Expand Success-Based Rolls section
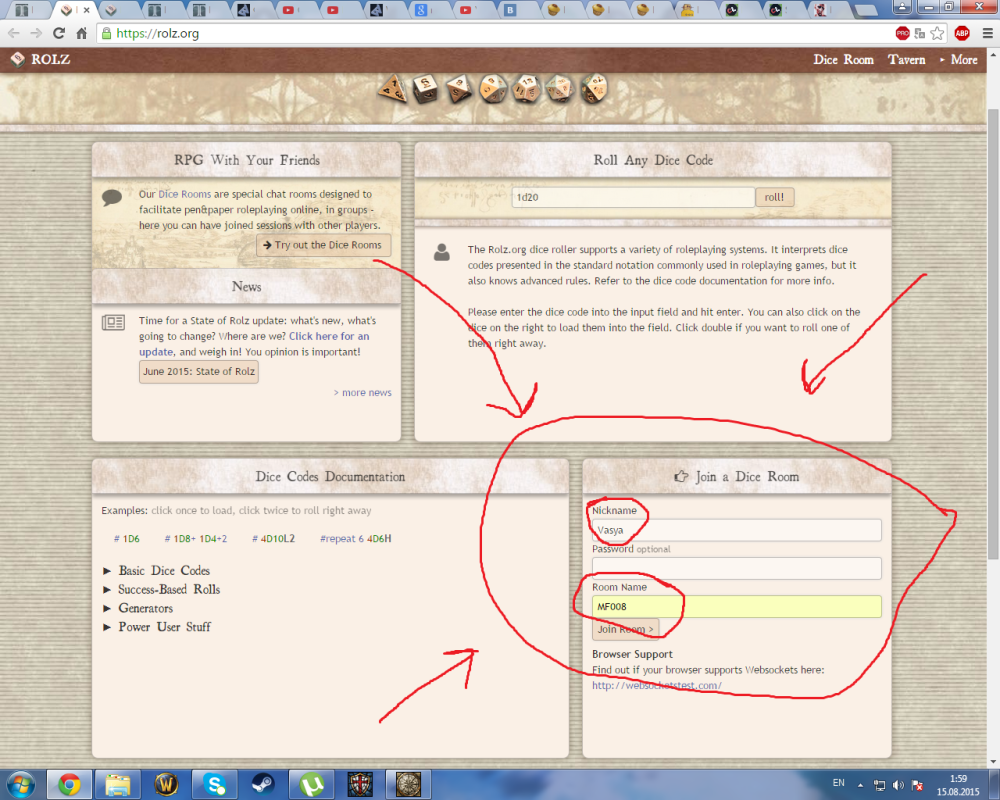This screenshot has width=1000, height=800. click(169, 589)
